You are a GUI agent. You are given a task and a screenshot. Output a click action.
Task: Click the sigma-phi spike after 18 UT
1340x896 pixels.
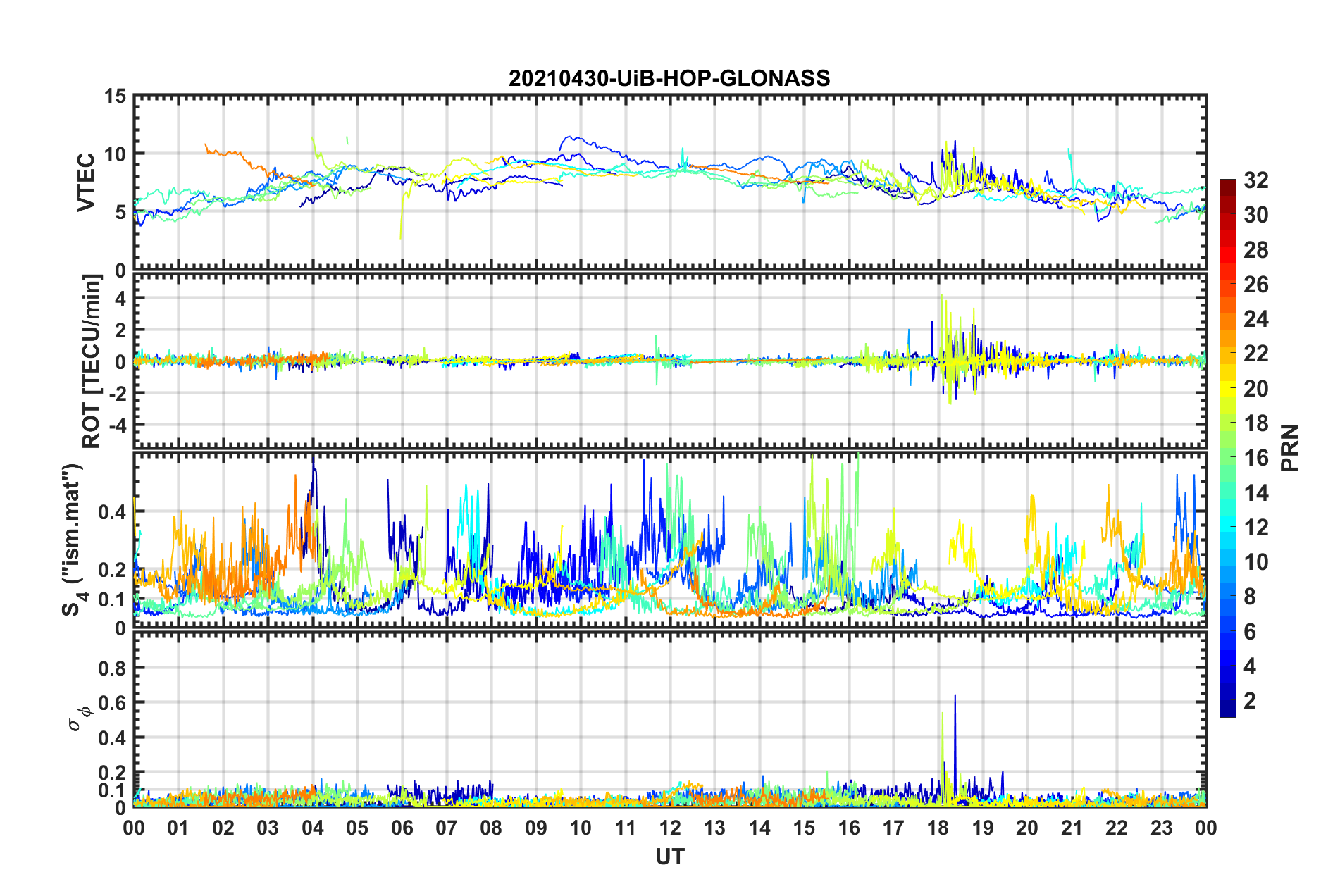click(955, 747)
